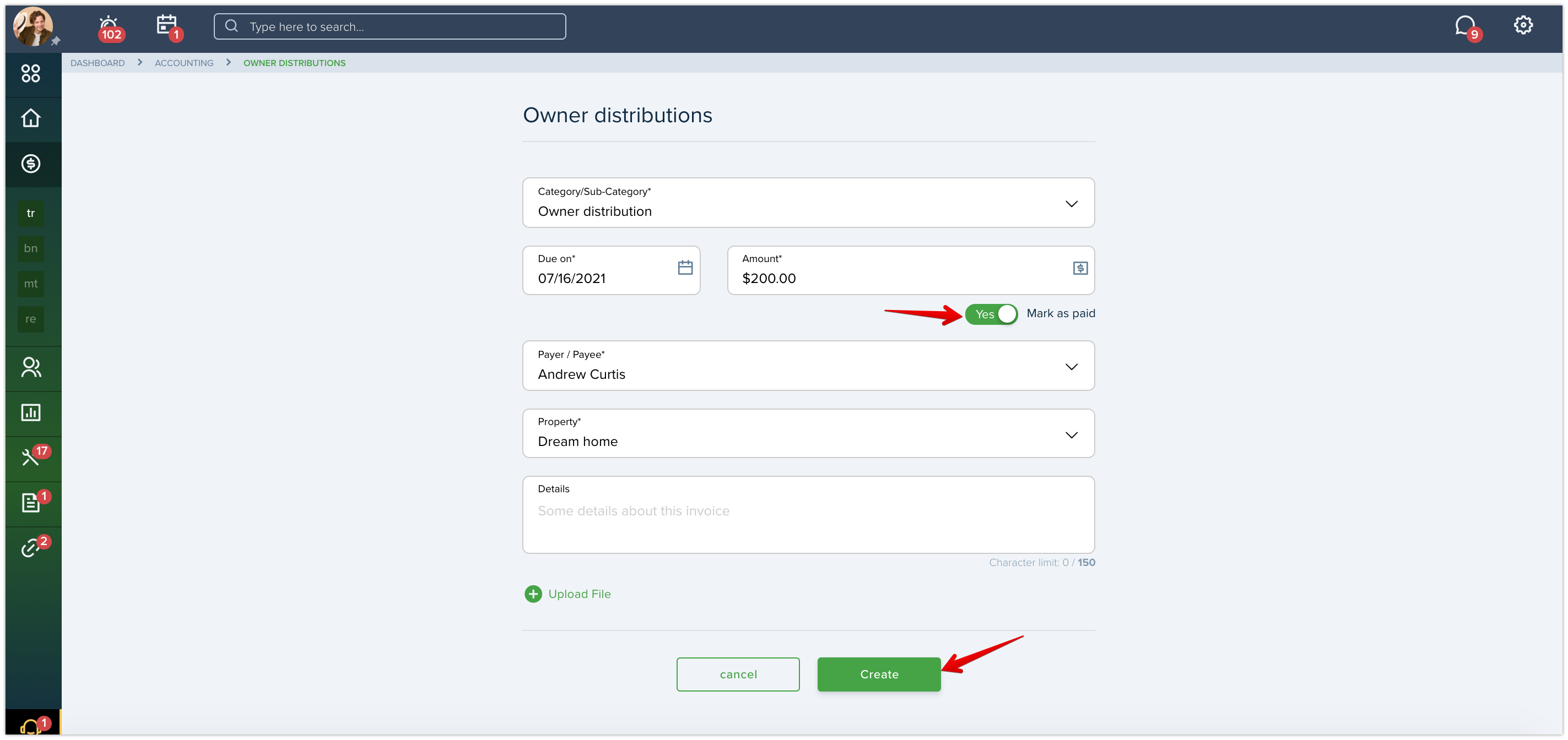Viewport: 1568px width, 740px height.
Task: Select the 'tr' sidebar sub-item
Action: 30,214
